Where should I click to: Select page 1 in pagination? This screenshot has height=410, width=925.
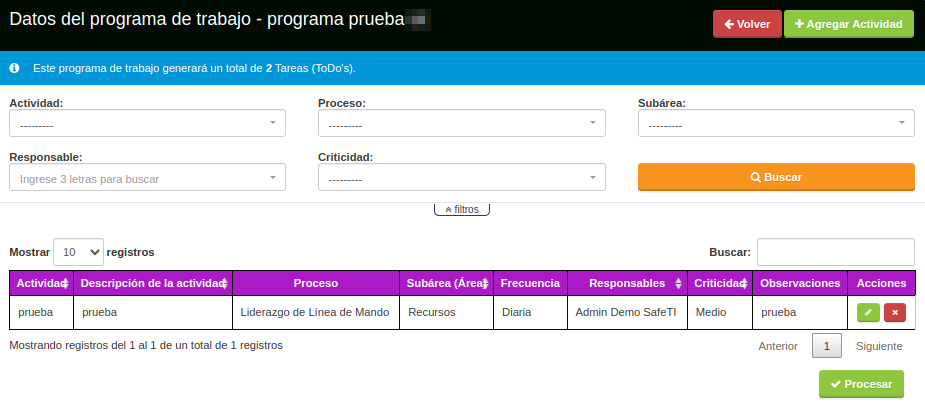pyautogui.click(x=826, y=346)
